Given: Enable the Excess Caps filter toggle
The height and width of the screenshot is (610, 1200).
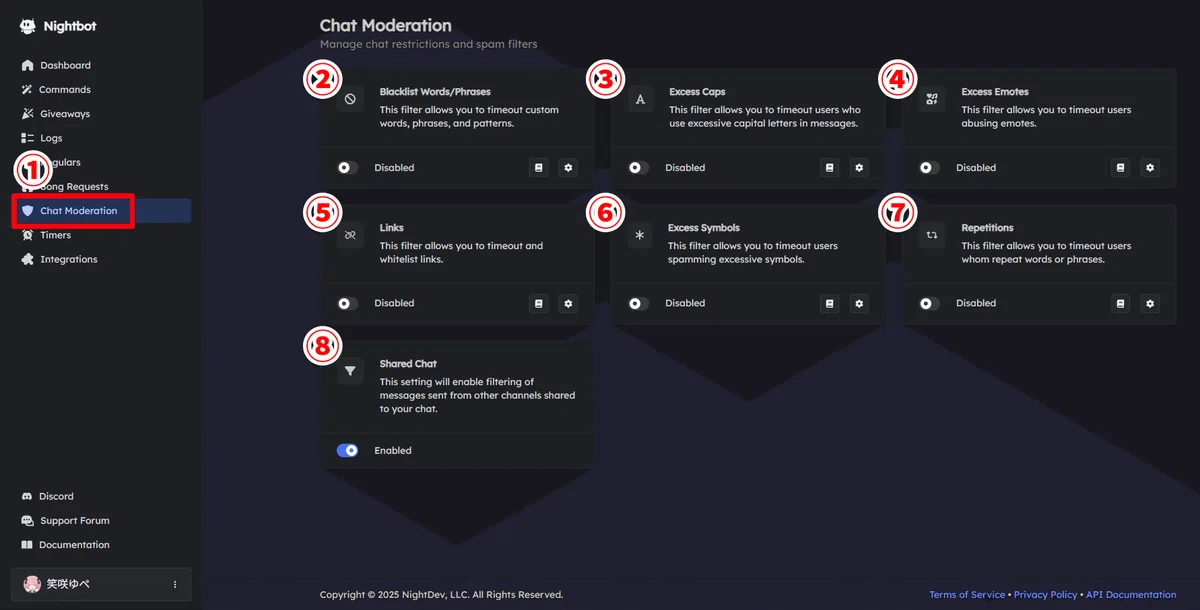Looking at the screenshot, I should pos(637,168).
